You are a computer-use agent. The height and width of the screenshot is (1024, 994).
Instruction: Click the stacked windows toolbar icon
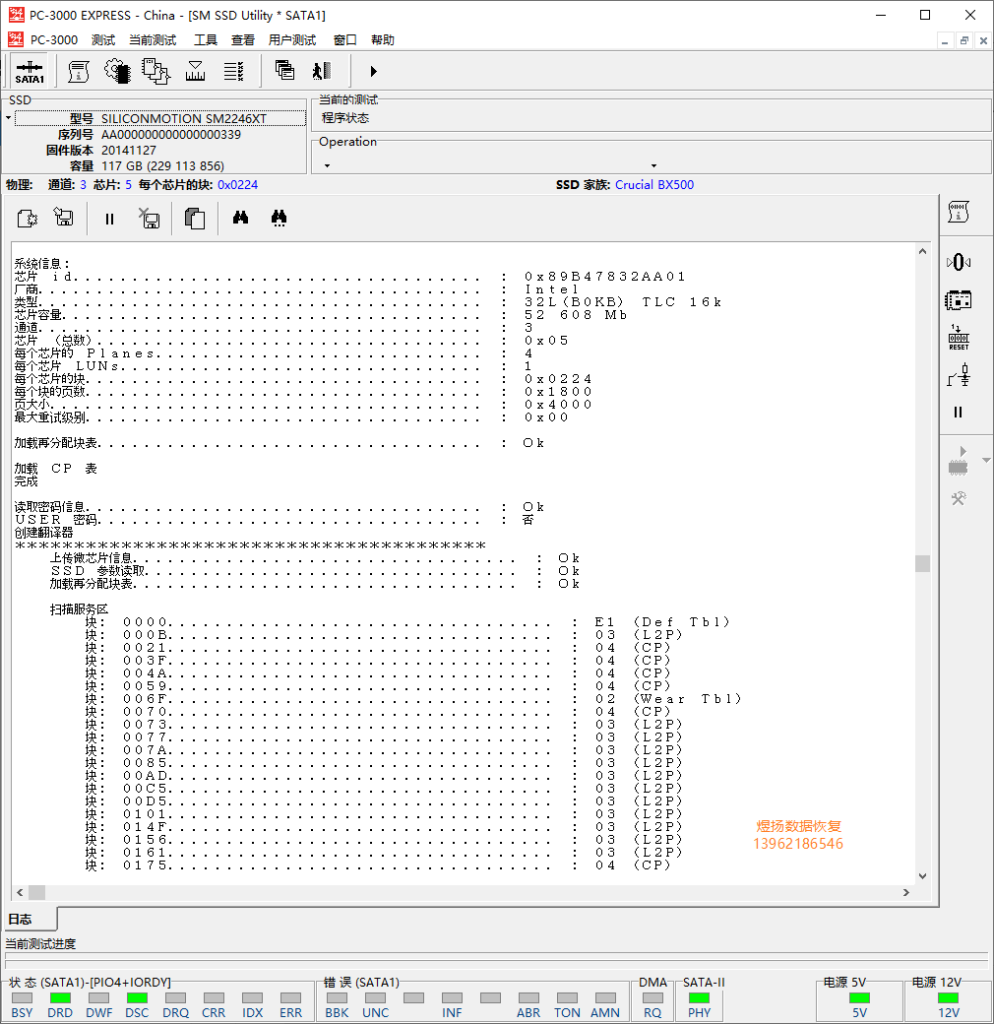point(285,70)
